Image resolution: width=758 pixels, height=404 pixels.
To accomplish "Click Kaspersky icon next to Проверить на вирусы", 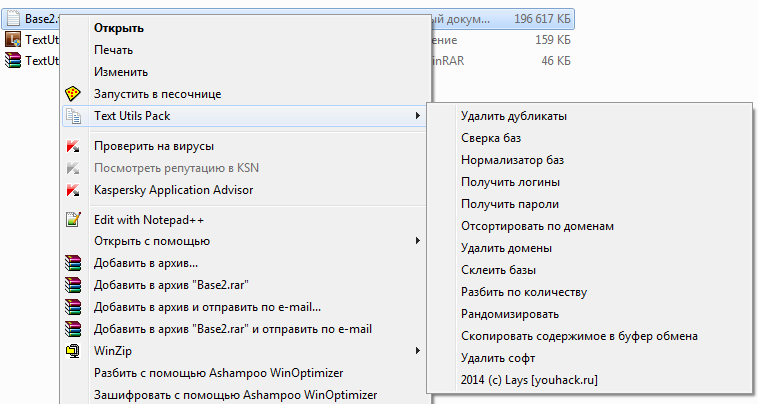I will pyautogui.click(x=72, y=146).
